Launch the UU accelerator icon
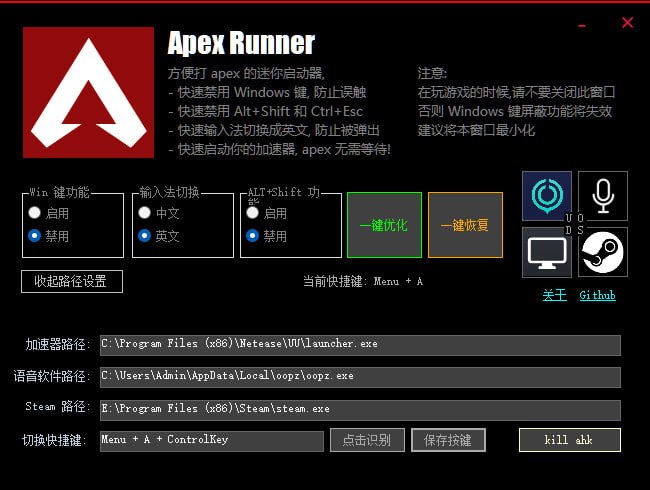650x490 pixels. [x=547, y=196]
